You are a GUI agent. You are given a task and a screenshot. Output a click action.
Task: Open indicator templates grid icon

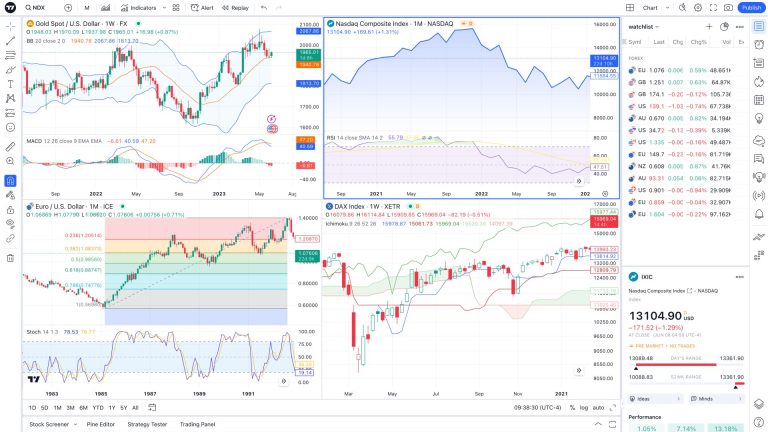[176, 8]
